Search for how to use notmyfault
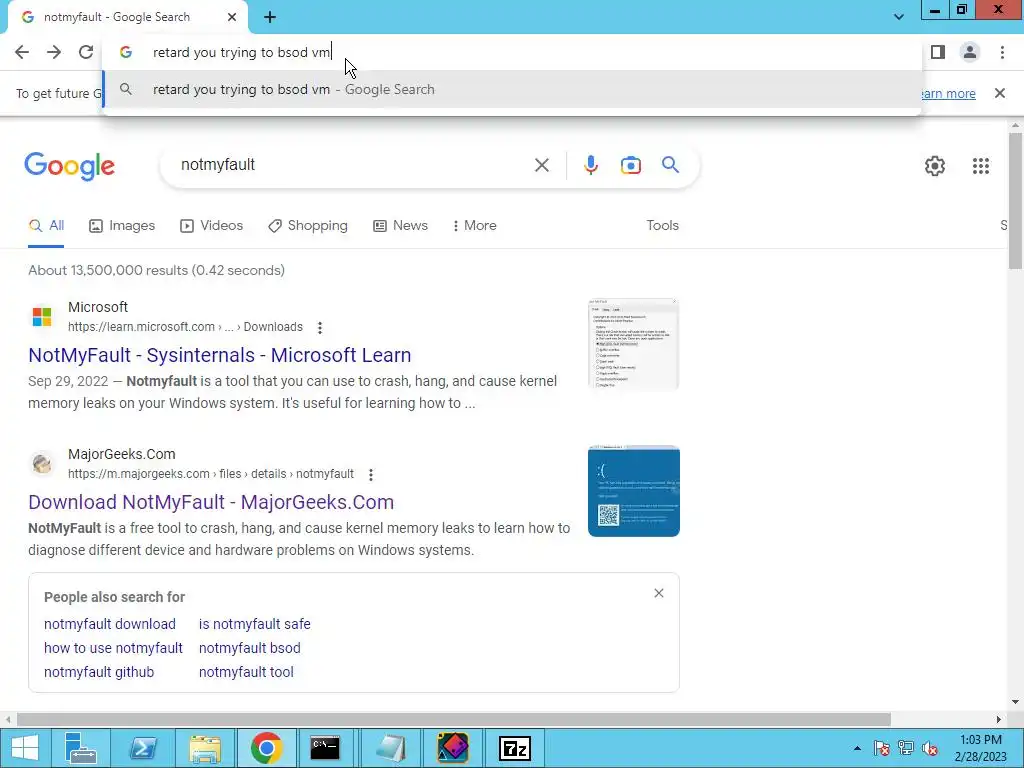 113,648
